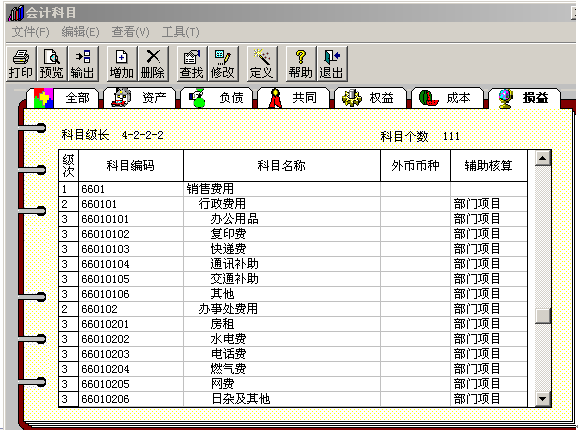
Task: Open the 定义 wizard icon
Action: (262, 64)
